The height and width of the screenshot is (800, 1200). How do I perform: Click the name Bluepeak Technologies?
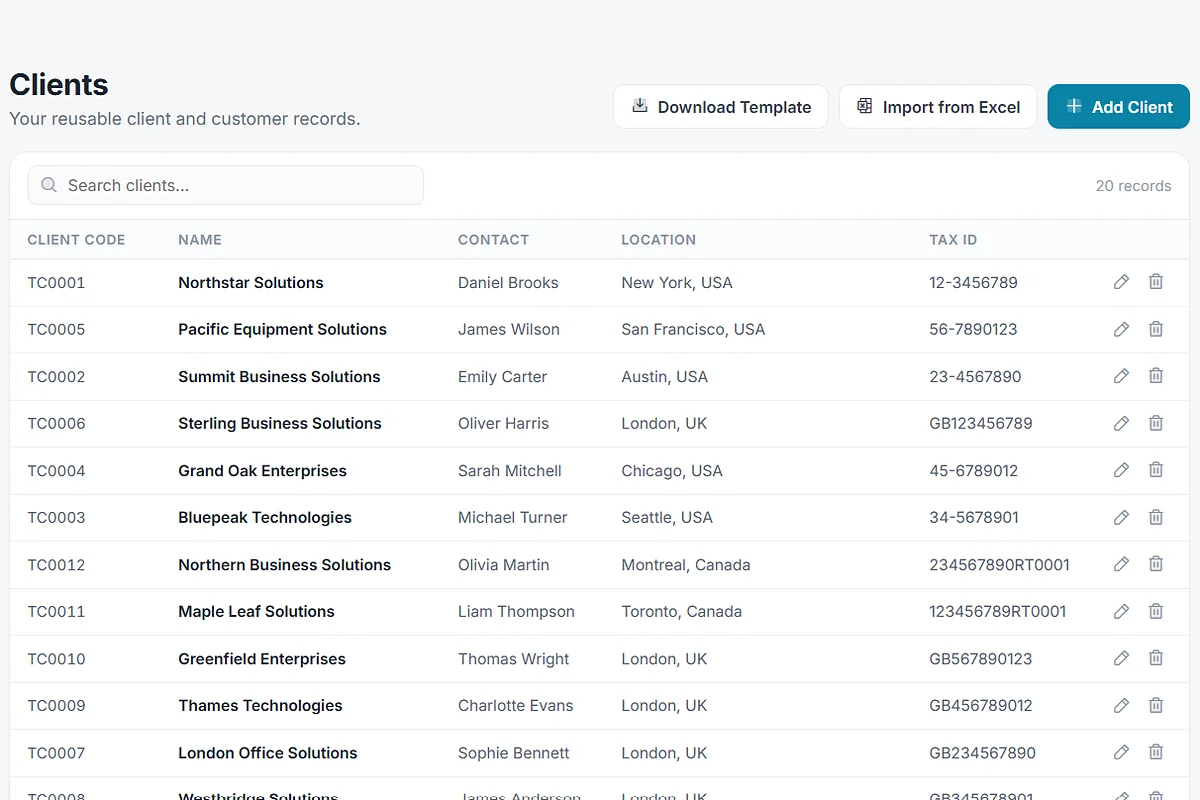[265, 517]
